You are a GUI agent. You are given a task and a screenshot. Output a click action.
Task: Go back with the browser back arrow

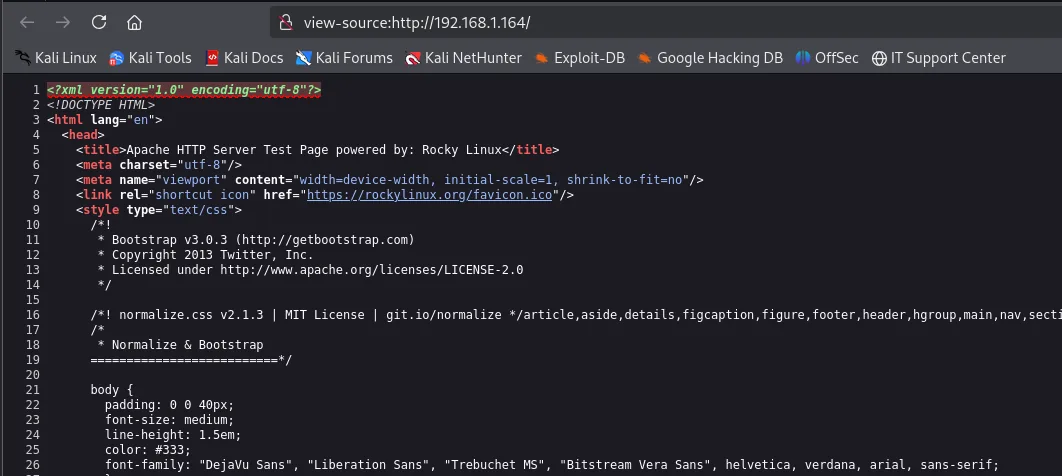pyautogui.click(x=27, y=22)
